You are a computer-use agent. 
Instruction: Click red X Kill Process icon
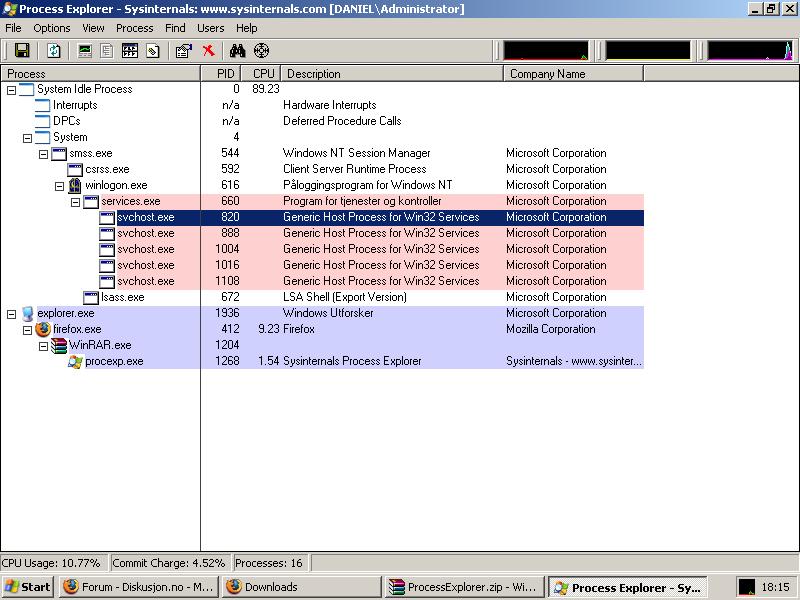coord(208,51)
